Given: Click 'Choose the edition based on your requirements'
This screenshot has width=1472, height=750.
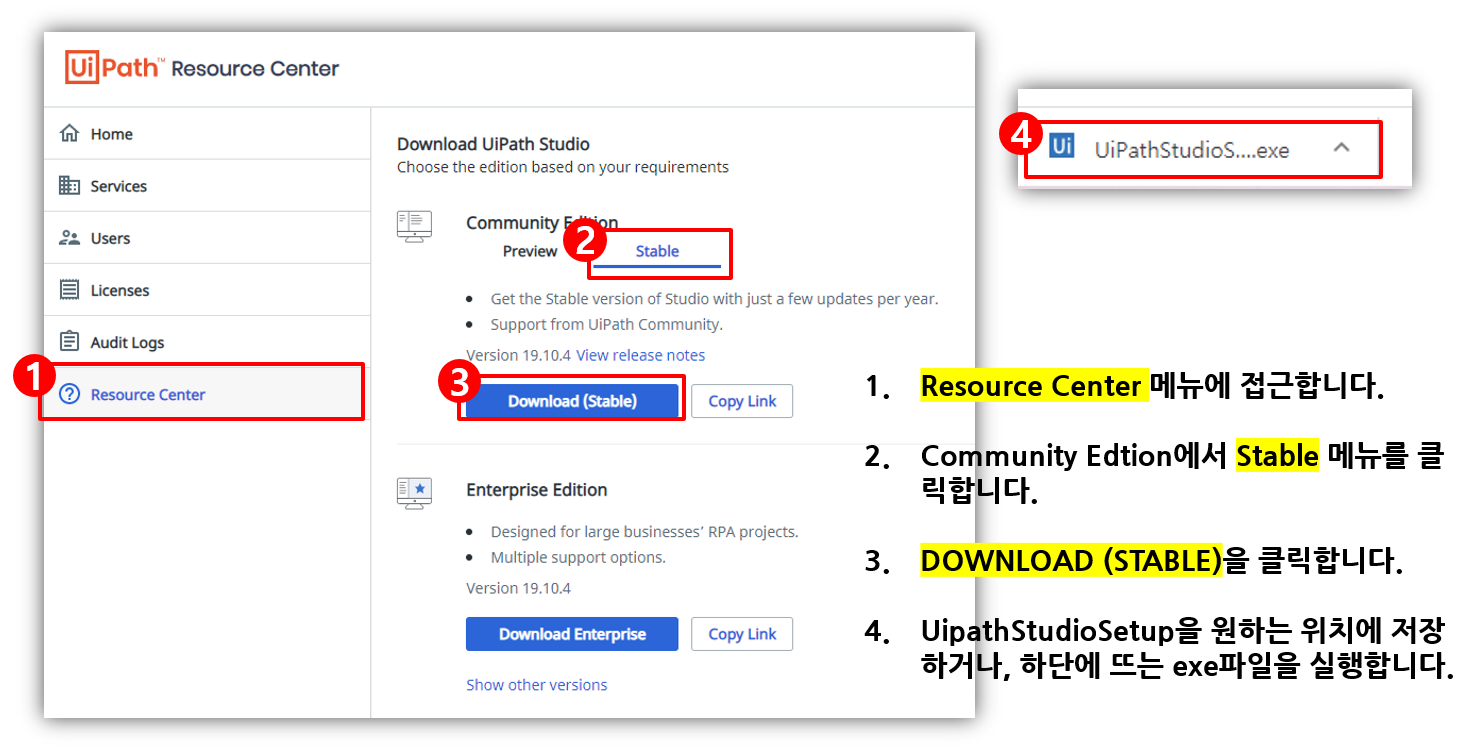Looking at the screenshot, I should click(563, 167).
